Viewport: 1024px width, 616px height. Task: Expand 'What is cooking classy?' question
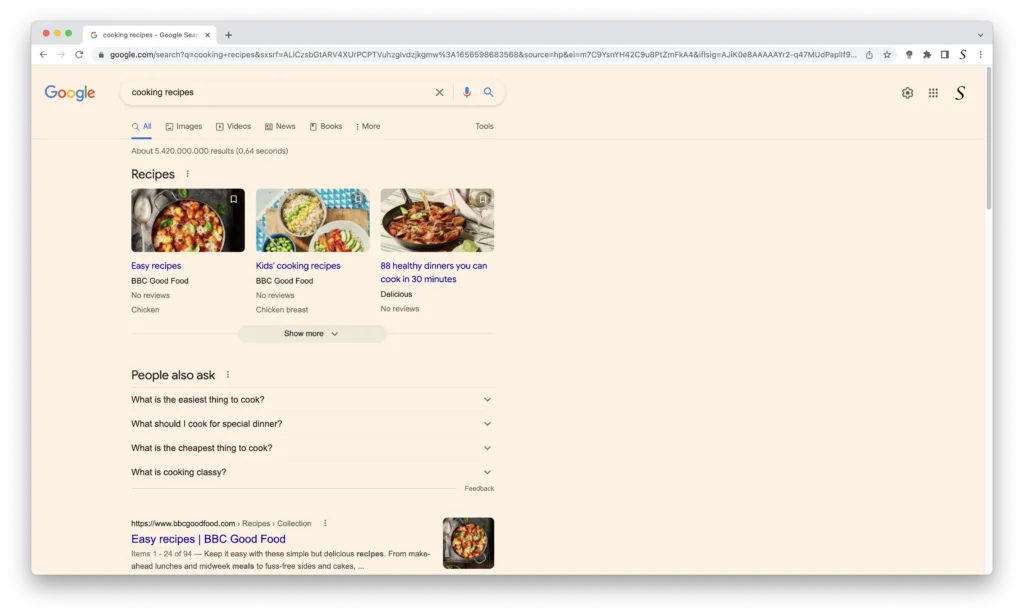[x=312, y=472]
